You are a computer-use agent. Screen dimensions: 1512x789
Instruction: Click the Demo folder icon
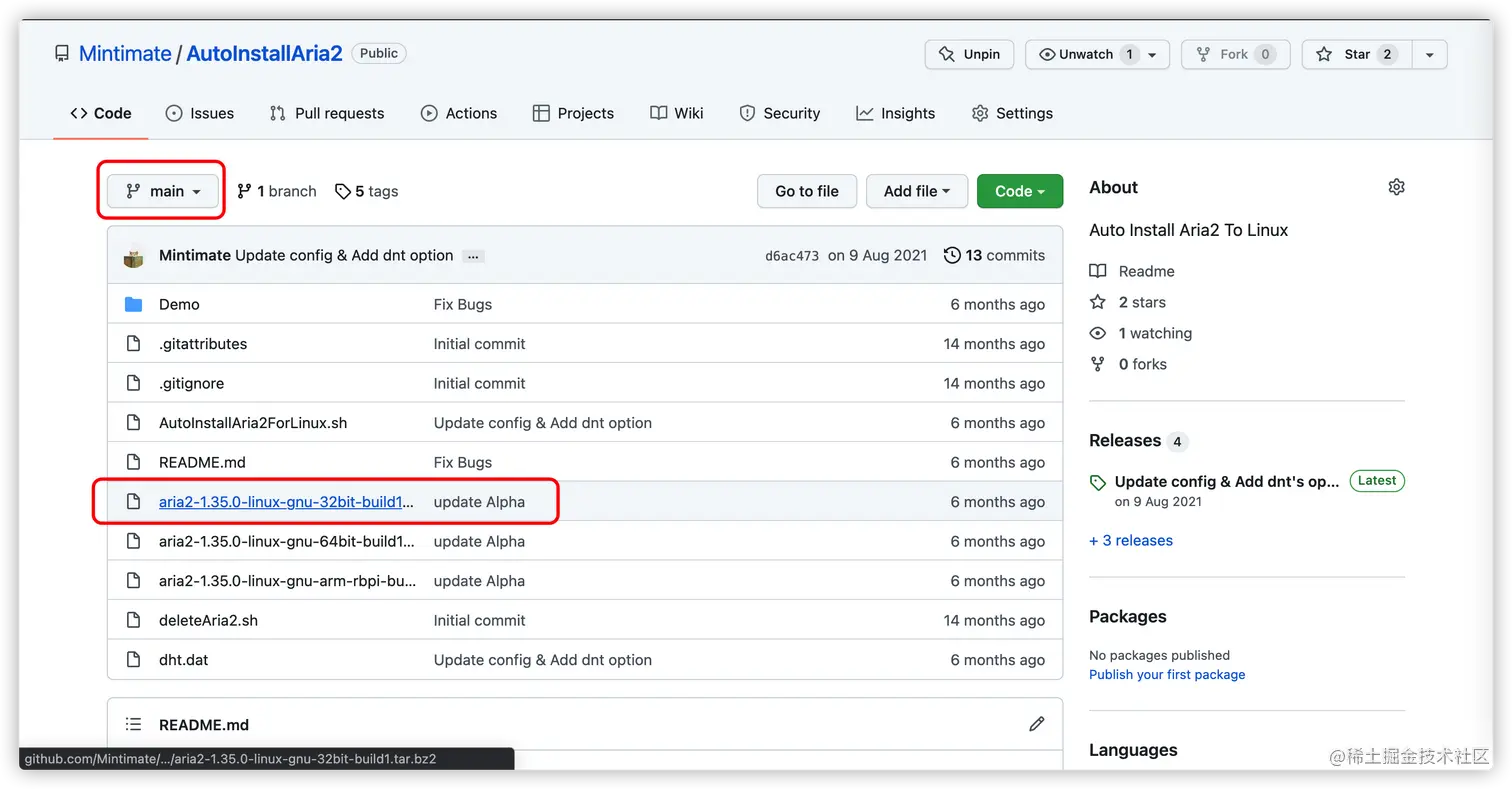click(133, 304)
